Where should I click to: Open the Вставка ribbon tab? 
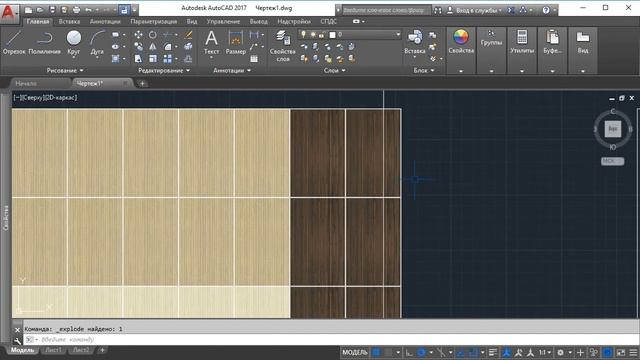(x=69, y=21)
